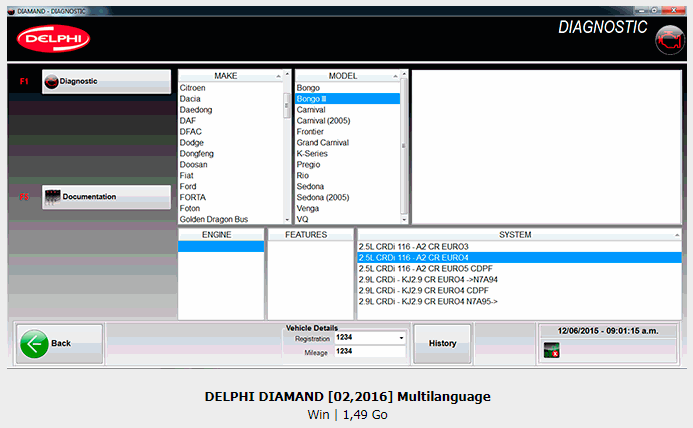The image size is (693, 428).
Task: Select 2.5L CRDi 116 - A2 CR EURO5 CDPF
Action: 519,269
